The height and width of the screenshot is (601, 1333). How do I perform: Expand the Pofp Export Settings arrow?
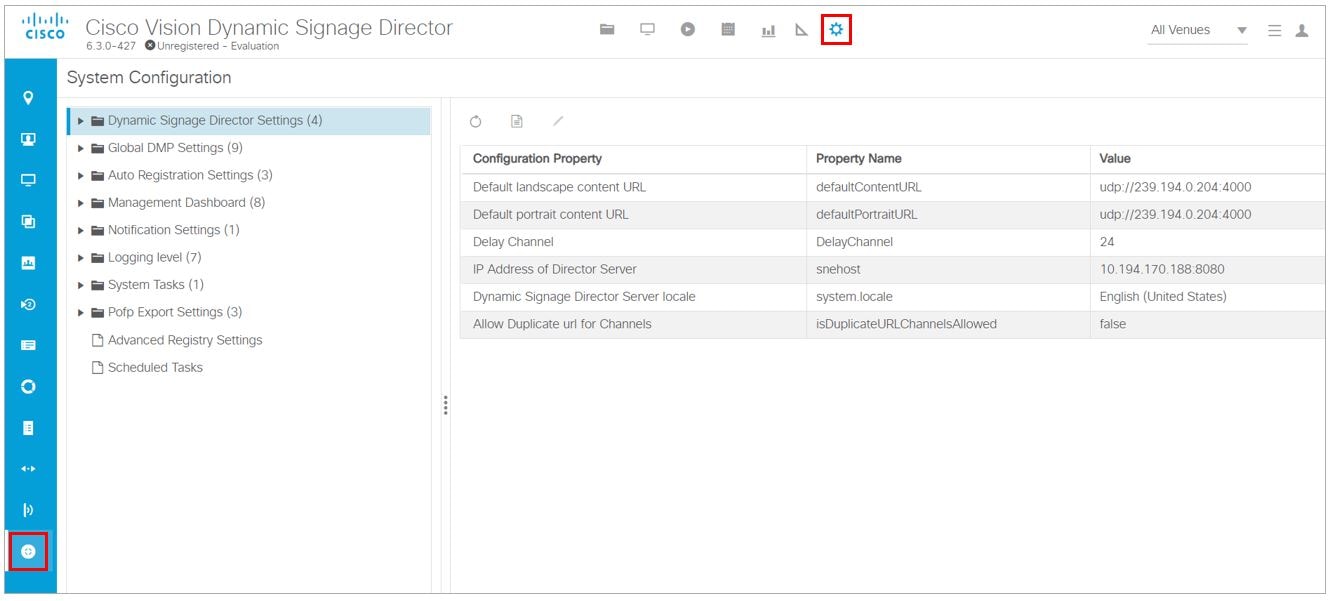coord(81,312)
